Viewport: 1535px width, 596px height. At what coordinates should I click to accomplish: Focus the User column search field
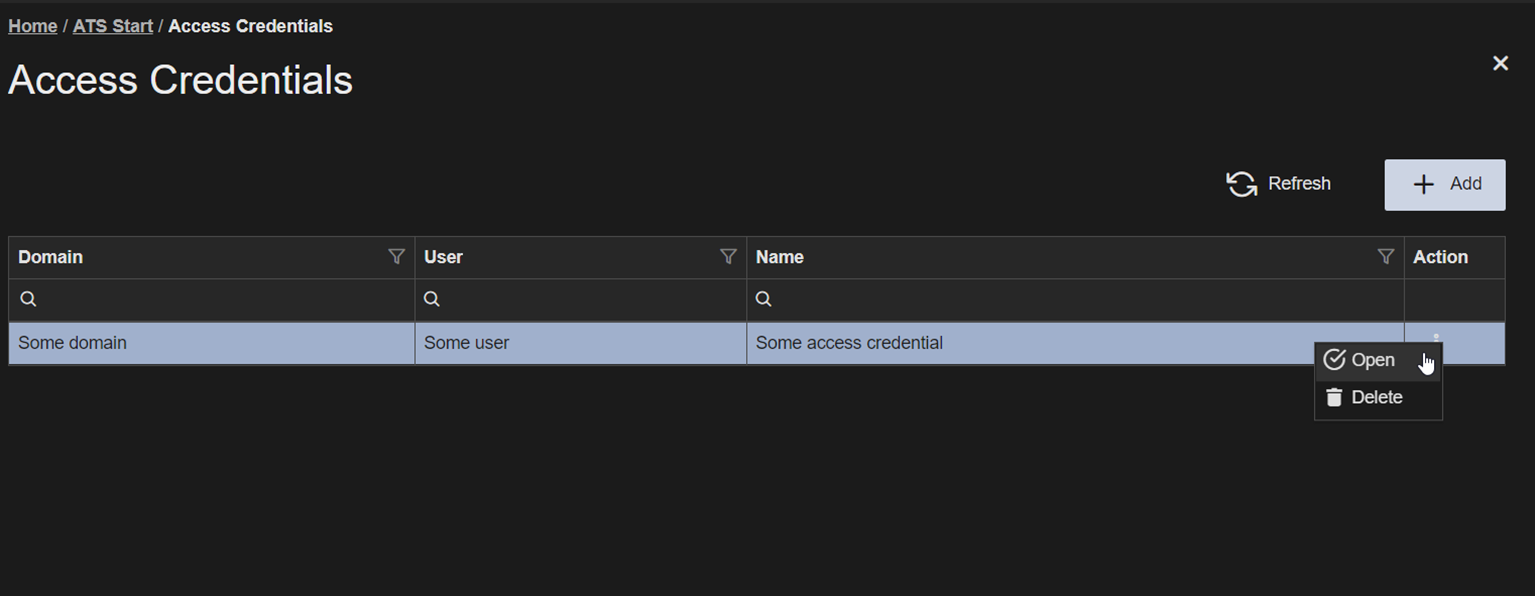(581, 299)
